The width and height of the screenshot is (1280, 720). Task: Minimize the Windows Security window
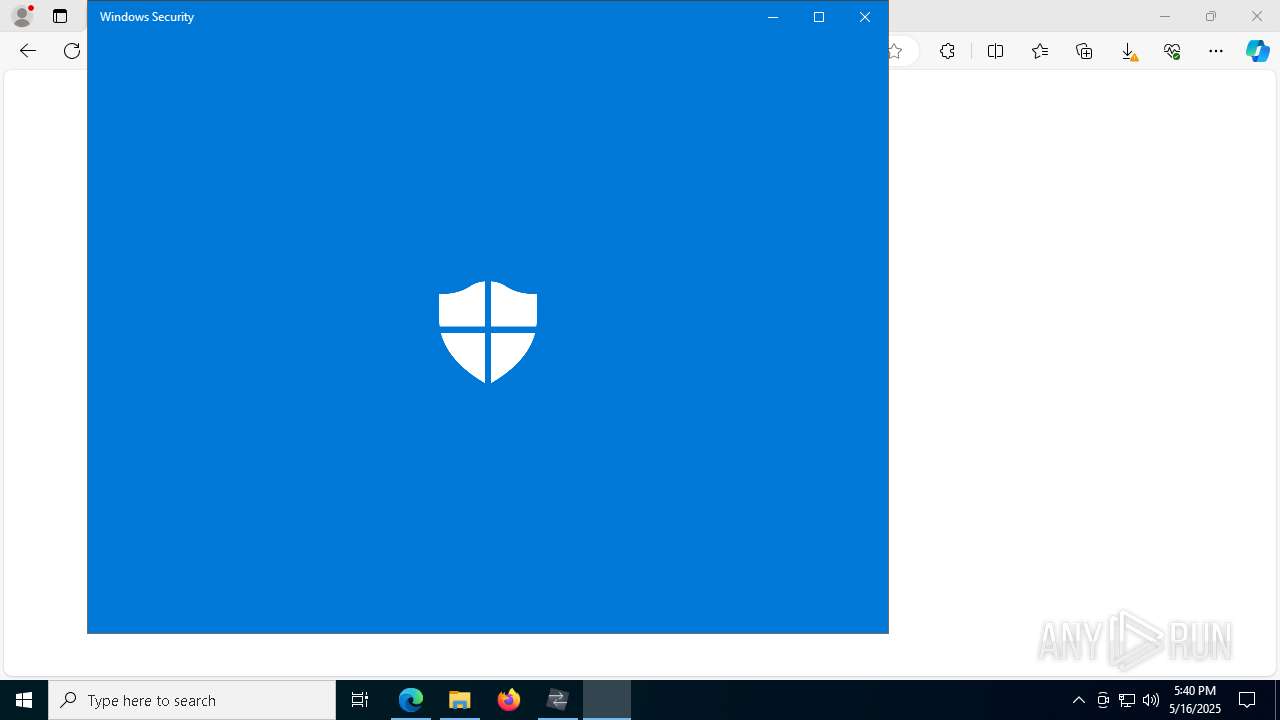click(x=773, y=17)
